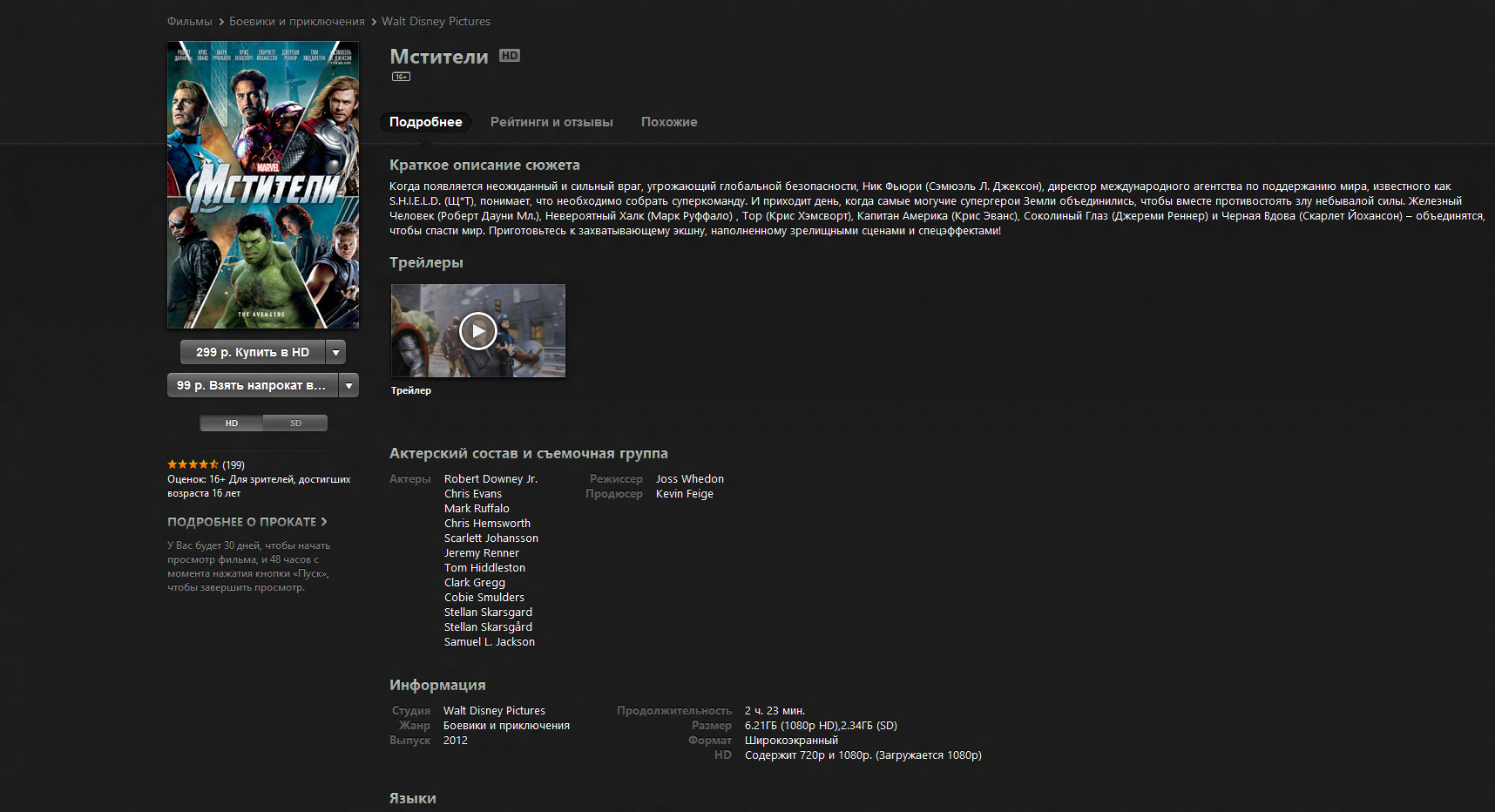The height and width of the screenshot is (812, 1495).
Task: Switch to HD quality toggle
Action: (232, 423)
